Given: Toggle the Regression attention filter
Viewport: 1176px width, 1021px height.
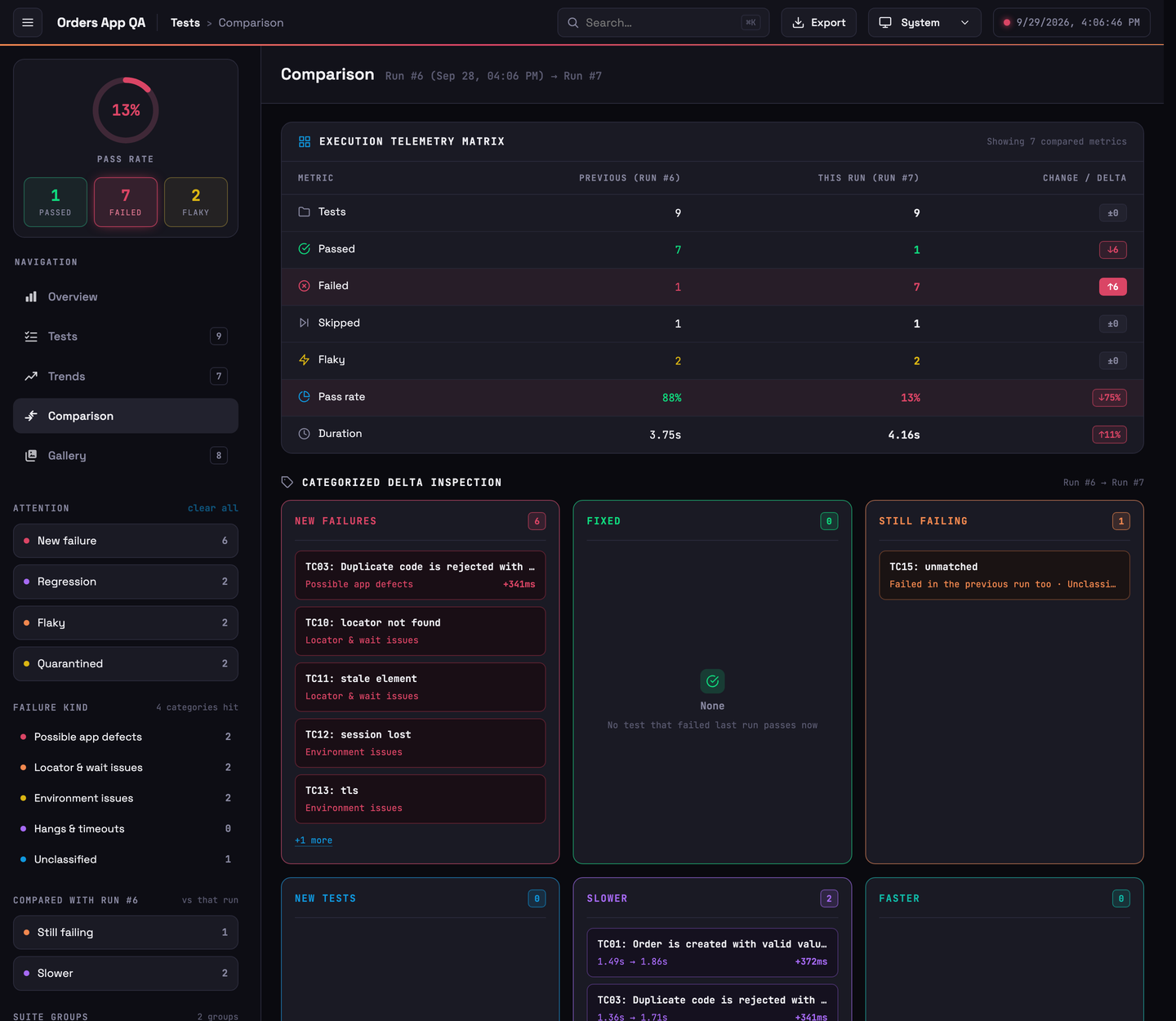Looking at the screenshot, I should (126, 582).
